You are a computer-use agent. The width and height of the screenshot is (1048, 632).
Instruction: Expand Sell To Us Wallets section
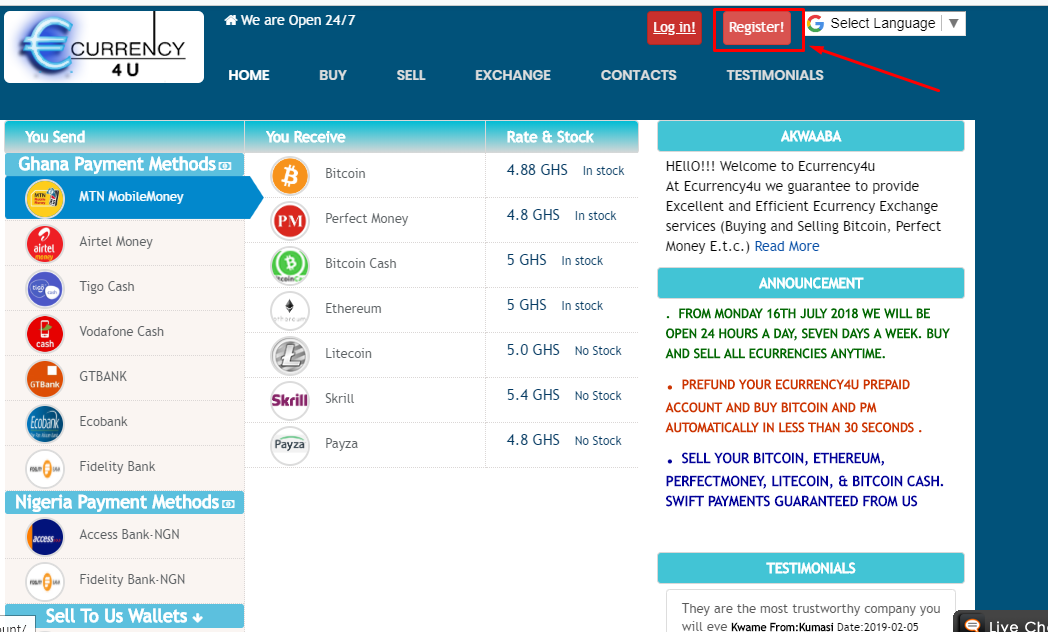tap(124, 616)
